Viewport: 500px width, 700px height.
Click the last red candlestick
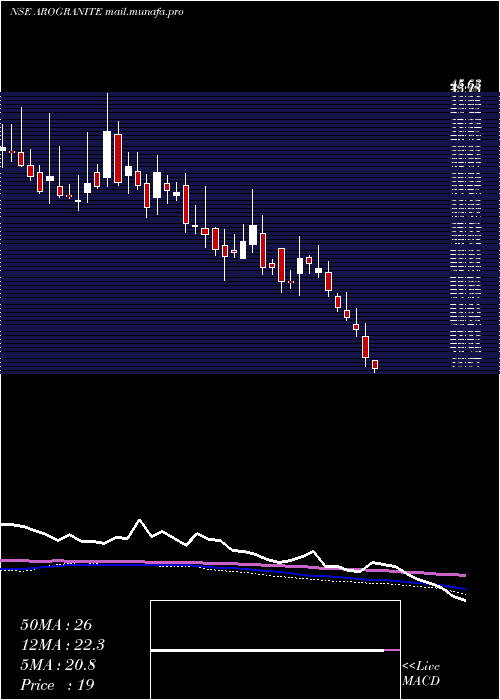click(x=375, y=365)
